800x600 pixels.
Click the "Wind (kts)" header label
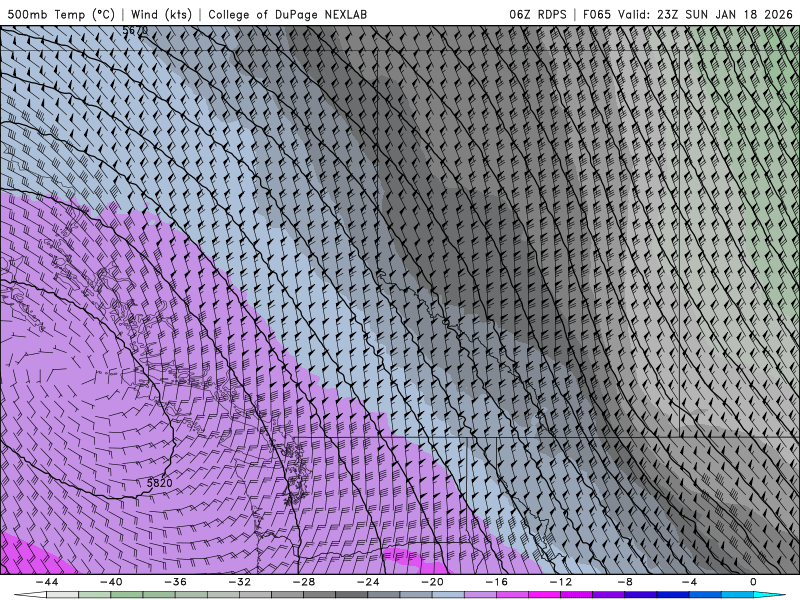[x=161, y=14]
